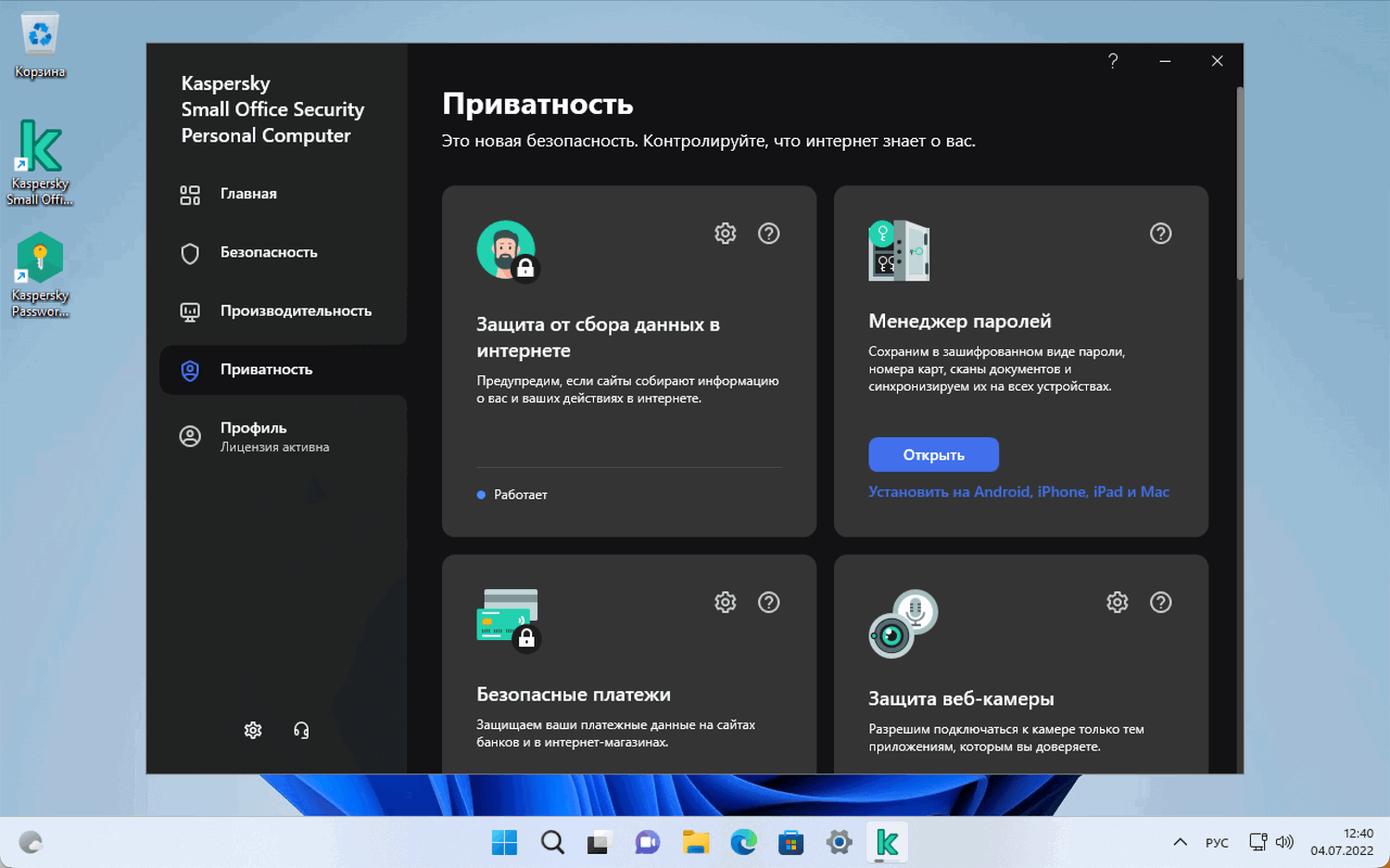Click the avatar-with-lock data collection icon
Screen dimensions: 1390x868
[x=508, y=251]
